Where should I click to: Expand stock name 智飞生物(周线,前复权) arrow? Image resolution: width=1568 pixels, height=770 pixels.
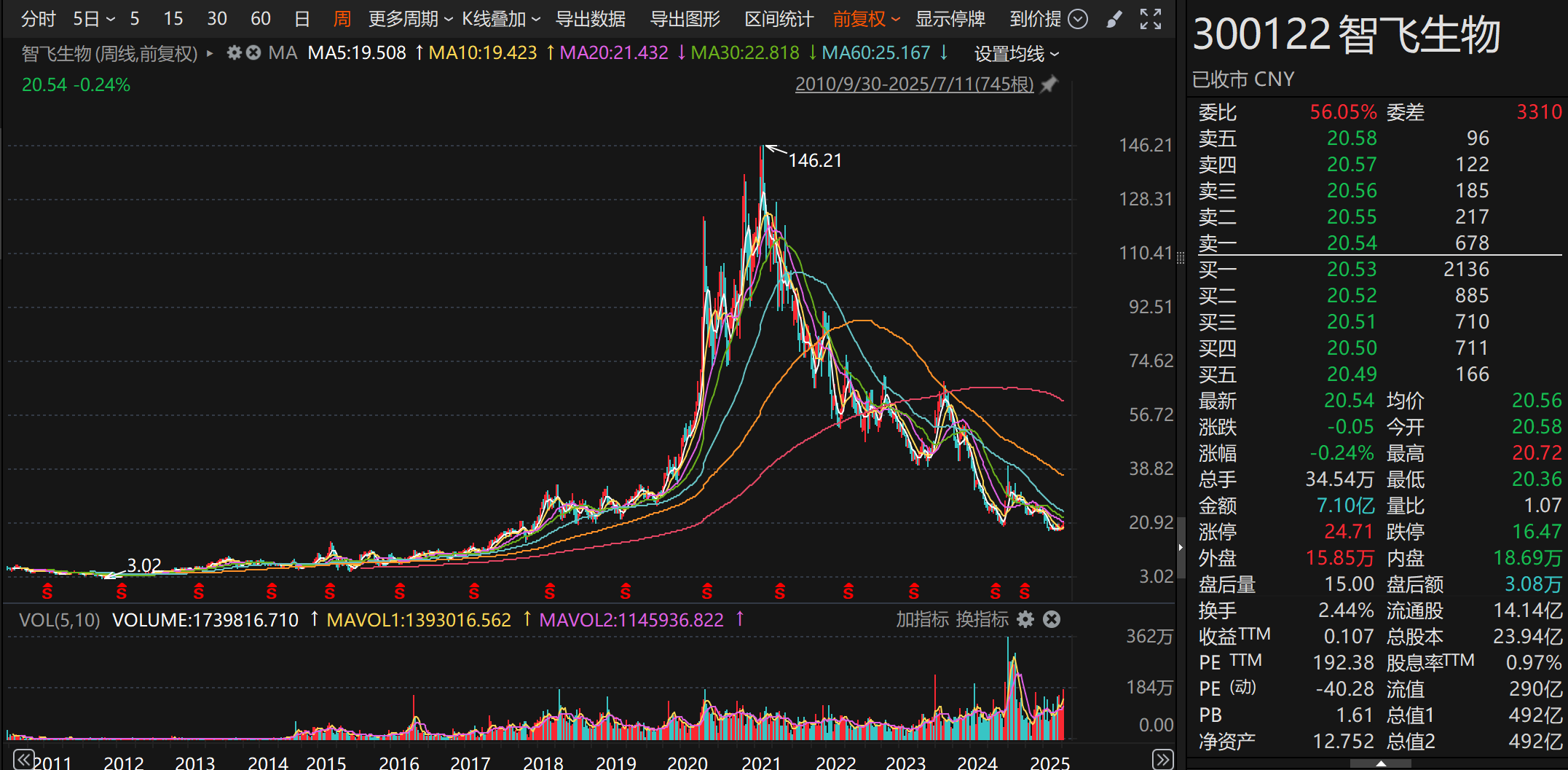coord(210,53)
